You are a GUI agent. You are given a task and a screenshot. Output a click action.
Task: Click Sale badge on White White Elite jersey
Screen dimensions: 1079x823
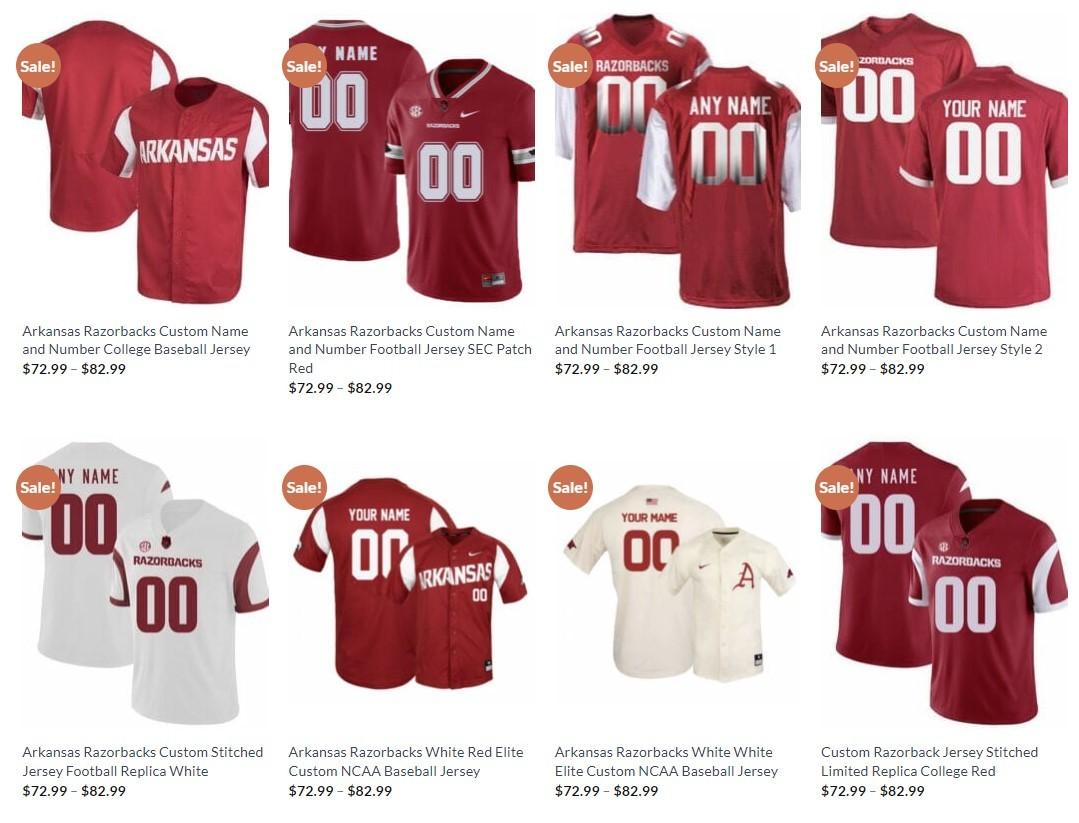[570, 487]
